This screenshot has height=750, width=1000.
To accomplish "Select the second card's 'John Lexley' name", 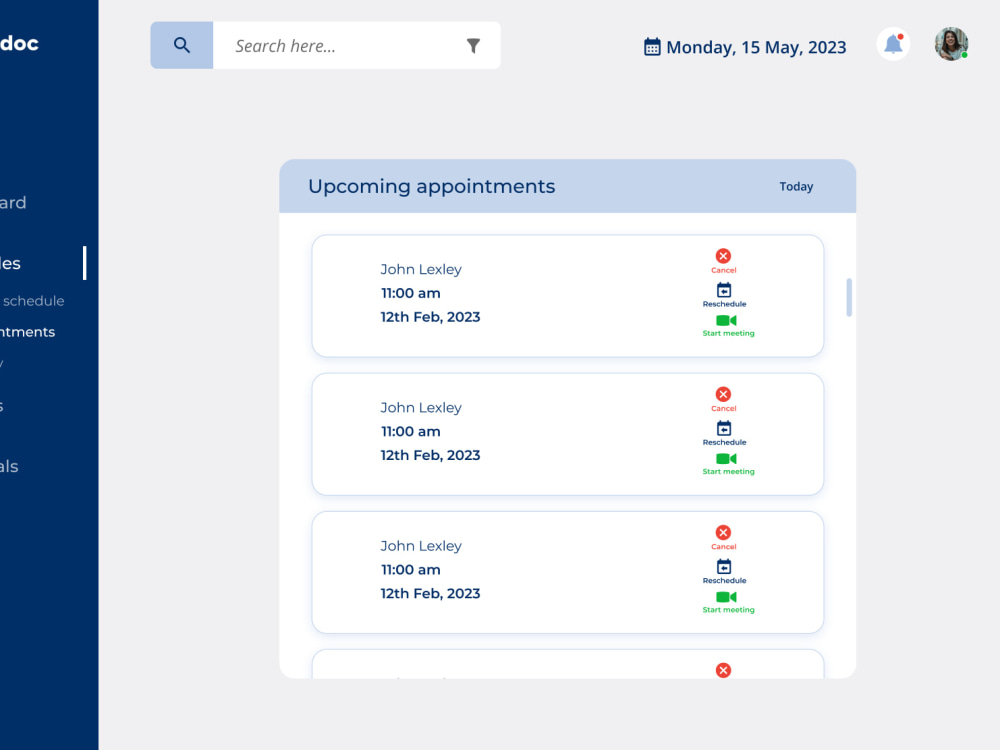I will 421,408.
